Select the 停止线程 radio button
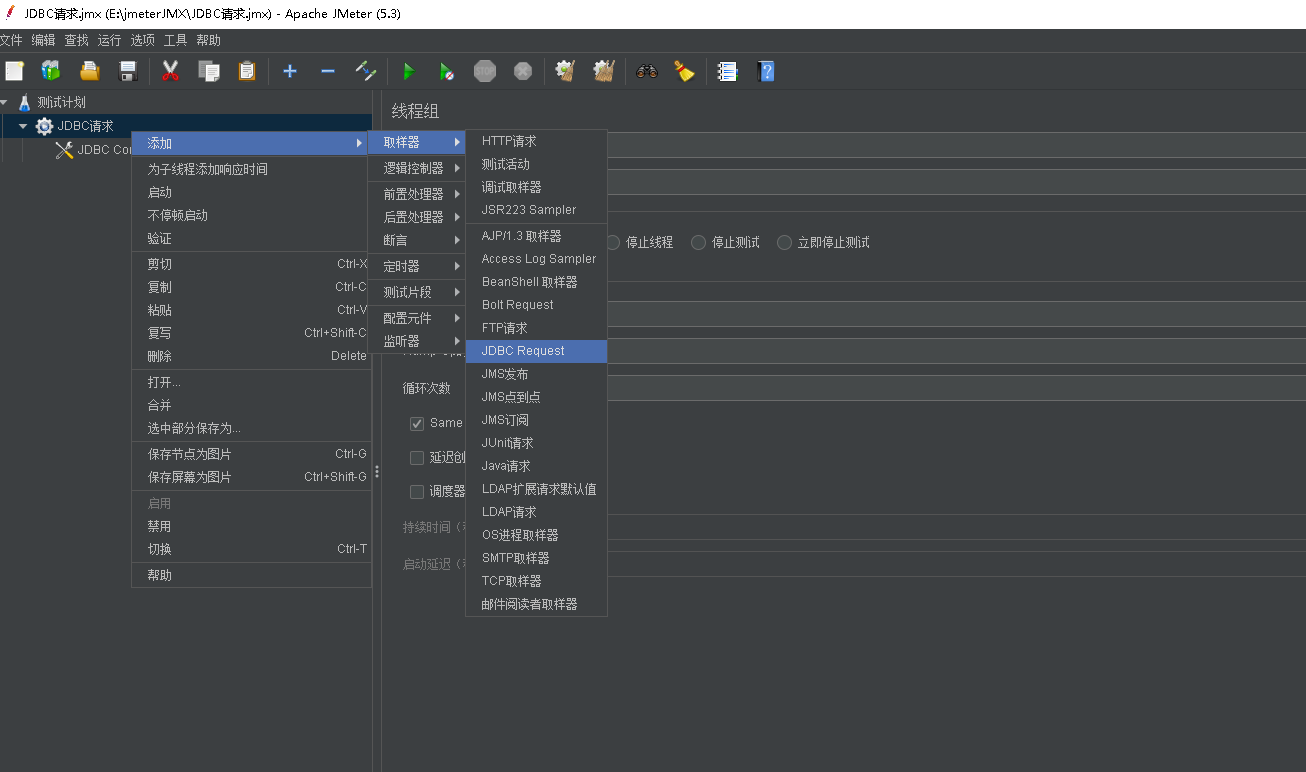This screenshot has width=1306, height=772. click(612, 242)
